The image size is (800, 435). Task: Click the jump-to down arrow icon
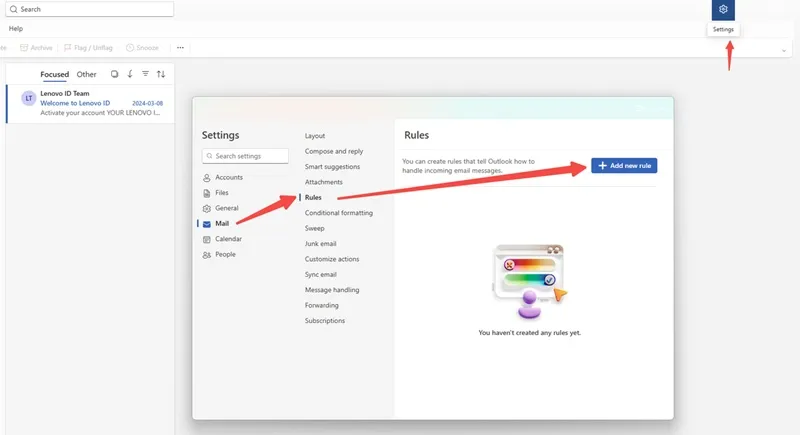[130, 74]
